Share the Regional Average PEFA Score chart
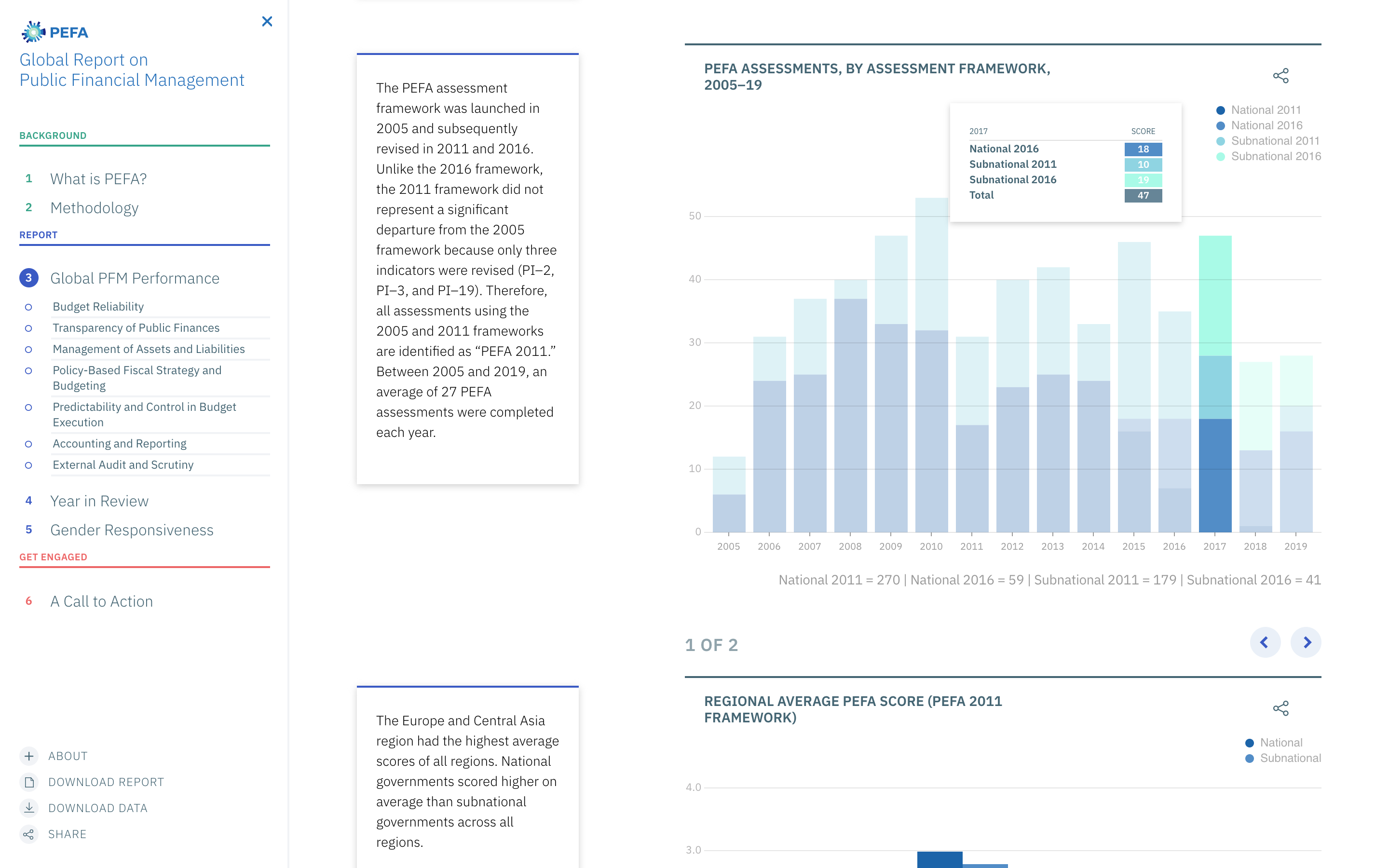Screen dimensions: 1389x868 1281,709
